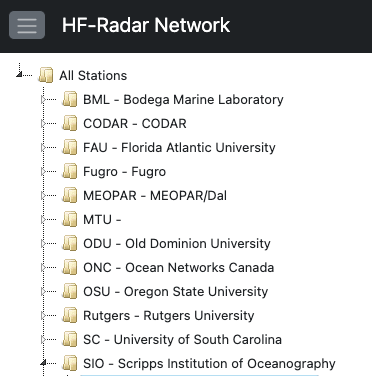
Task: Click the Rutgers folder icon
Action: [x=70, y=315]
